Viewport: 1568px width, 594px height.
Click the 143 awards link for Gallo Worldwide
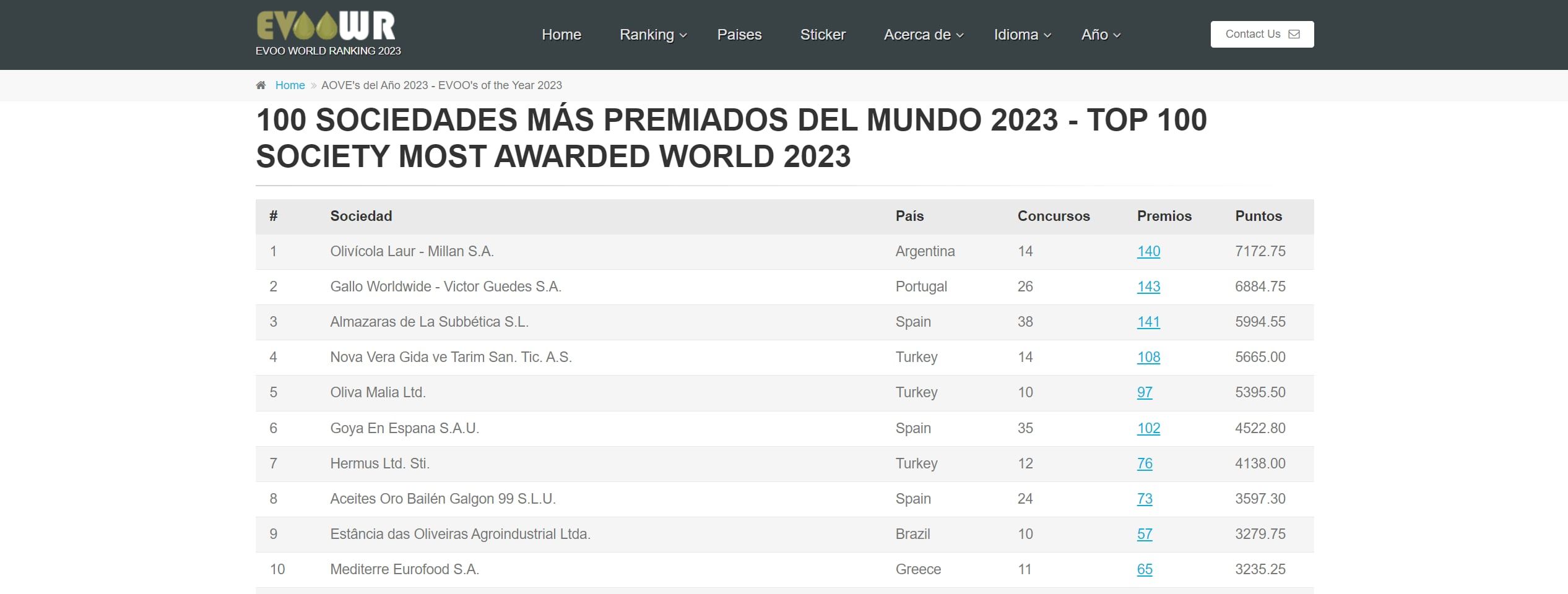tap(1148, 286)
